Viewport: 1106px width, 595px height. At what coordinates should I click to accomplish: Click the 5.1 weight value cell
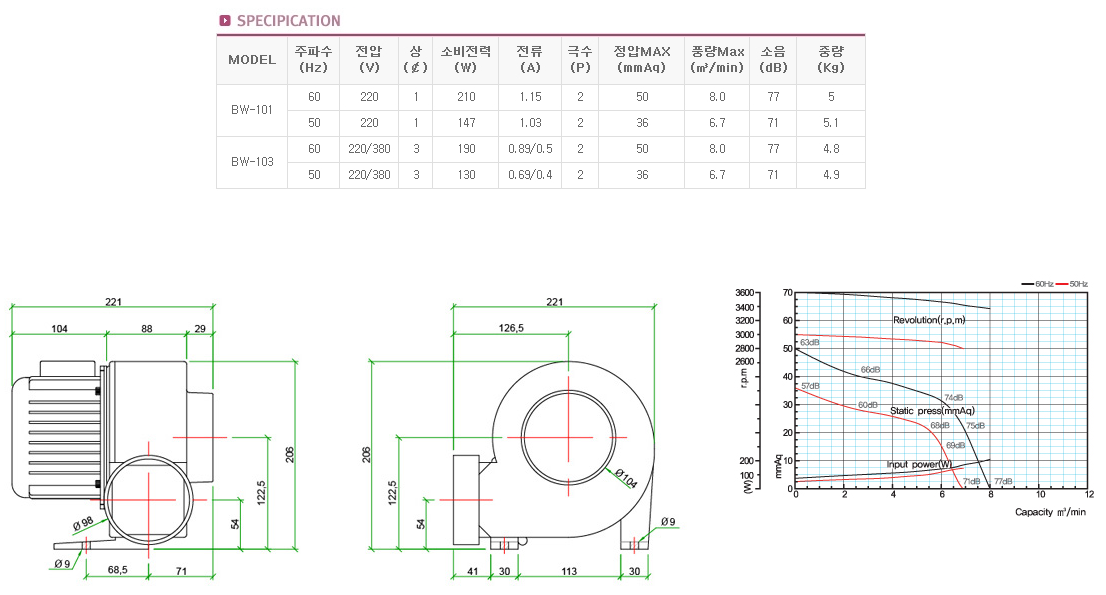[830, 123]
